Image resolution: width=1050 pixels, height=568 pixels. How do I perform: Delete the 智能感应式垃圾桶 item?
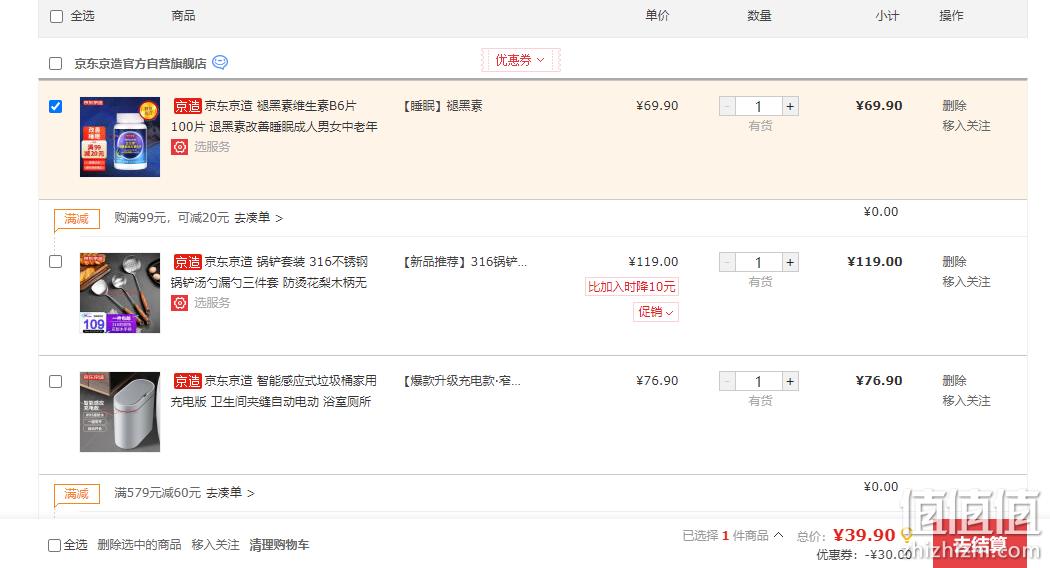click(954, 380)
